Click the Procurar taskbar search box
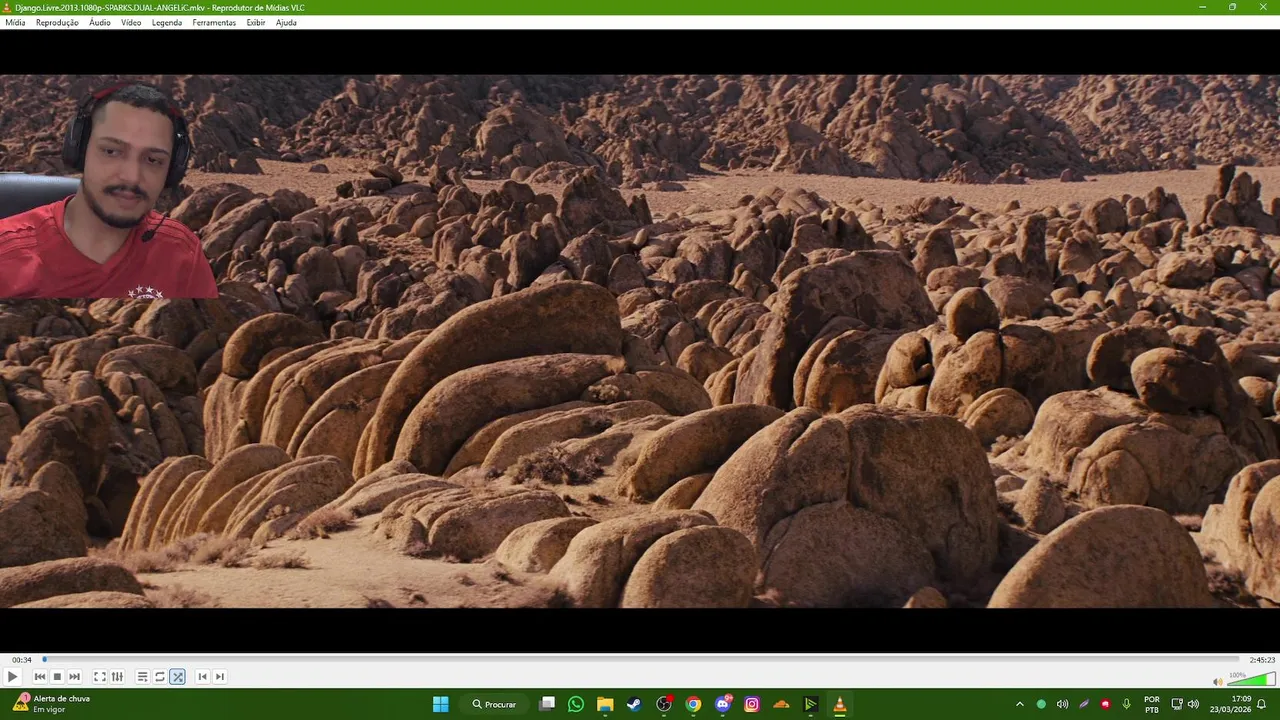The height and width of the screenshot is (720, 1280). [495, 704]
